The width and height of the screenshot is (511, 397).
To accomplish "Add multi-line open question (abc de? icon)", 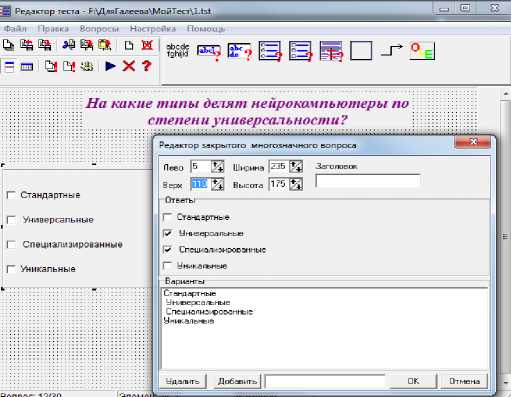I will click(x=239, y=52).
